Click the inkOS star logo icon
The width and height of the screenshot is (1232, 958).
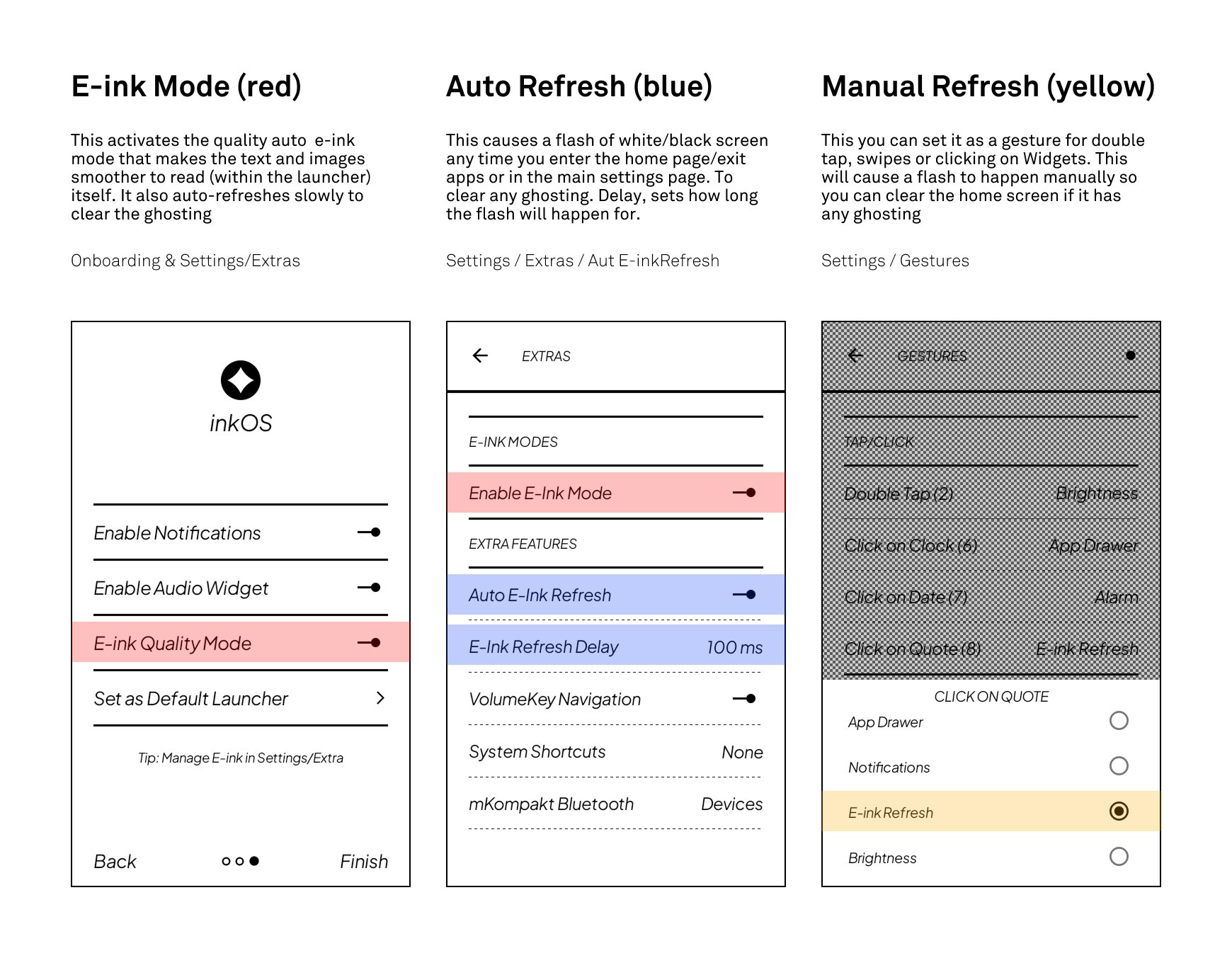tap(241, 380)
